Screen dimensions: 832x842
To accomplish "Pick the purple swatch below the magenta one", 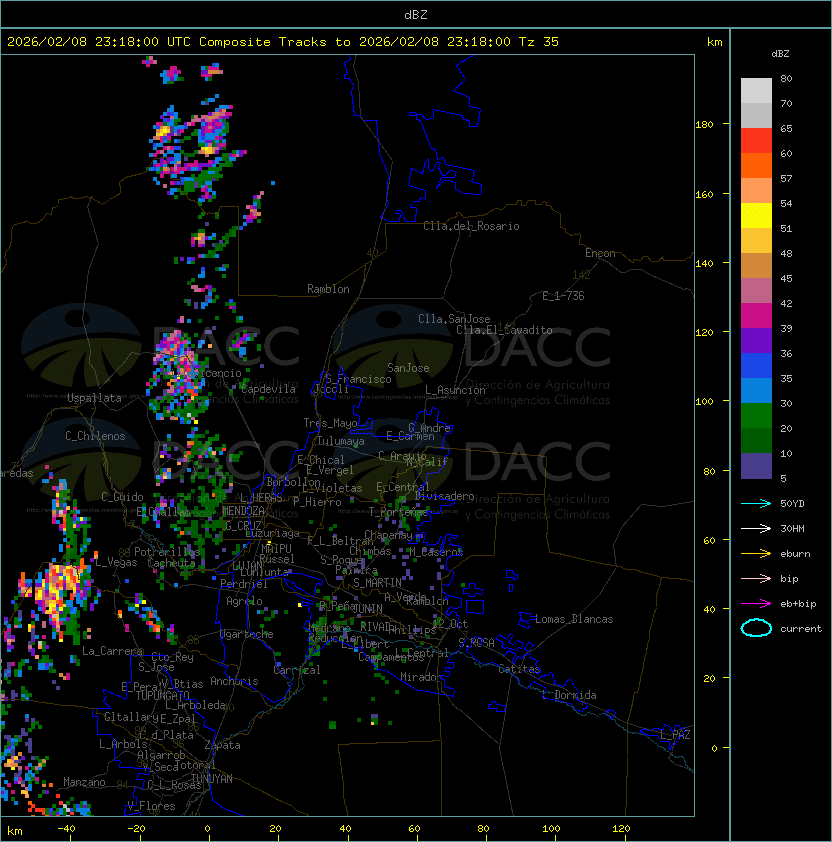I will 756,340.
